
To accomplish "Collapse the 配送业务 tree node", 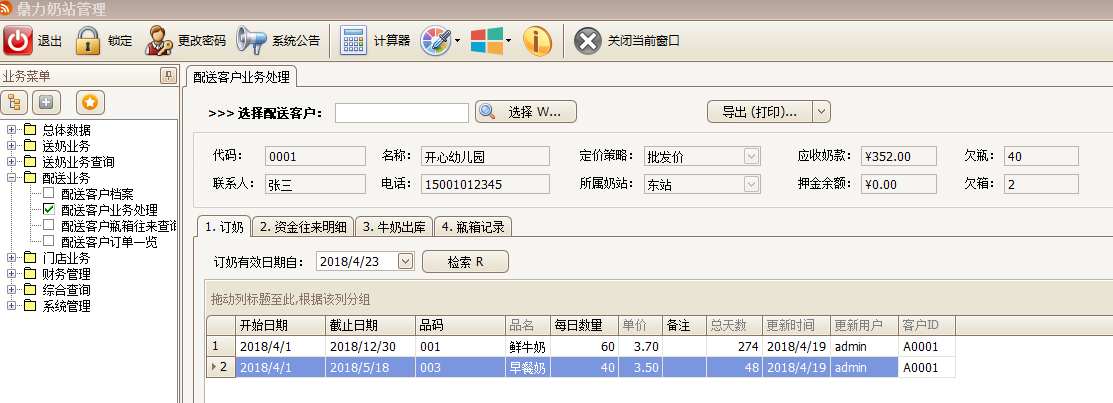I will pos(11,177).
